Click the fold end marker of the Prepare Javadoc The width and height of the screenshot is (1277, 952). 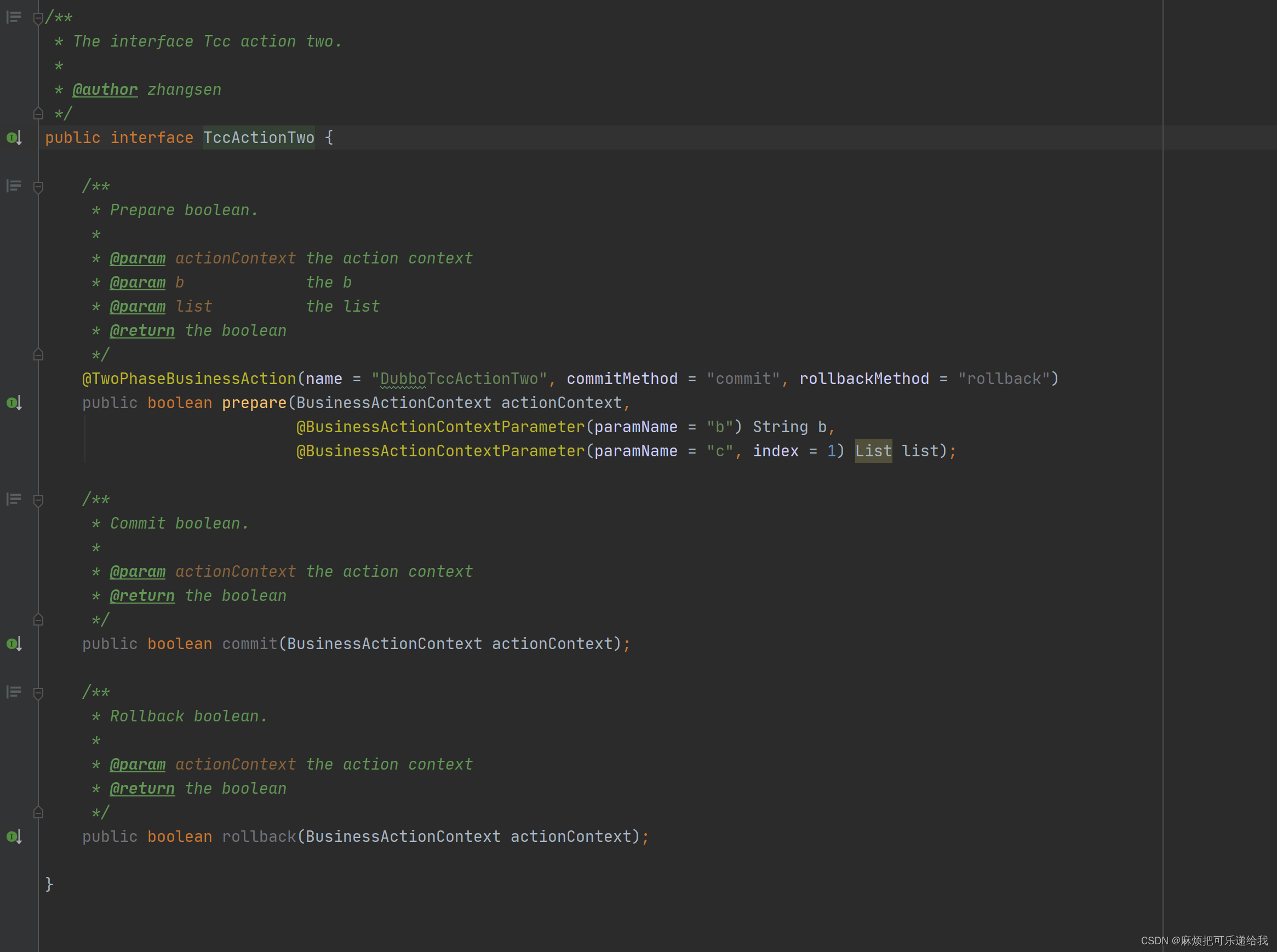[x=38, y=354]
